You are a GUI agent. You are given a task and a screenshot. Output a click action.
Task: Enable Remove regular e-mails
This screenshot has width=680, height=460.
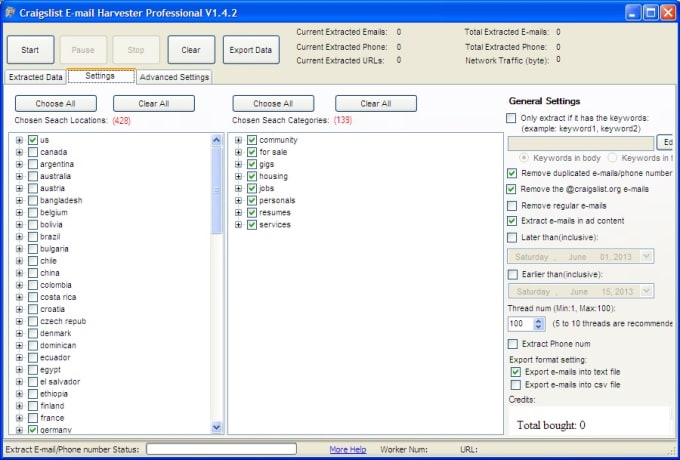[x=512, y=206]
